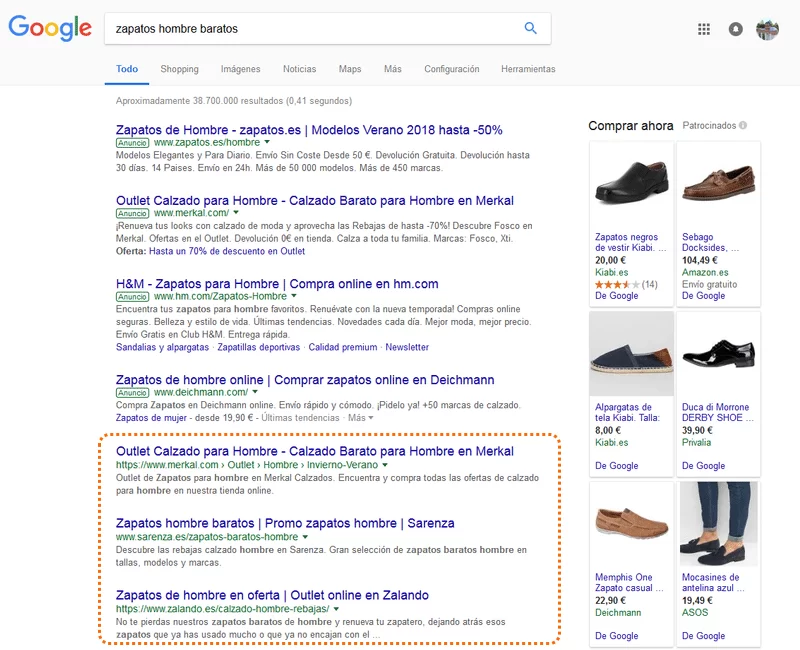
Task: Expand the merkal.com ad URL dropdown arrow
Action: (x=236, y=213)
